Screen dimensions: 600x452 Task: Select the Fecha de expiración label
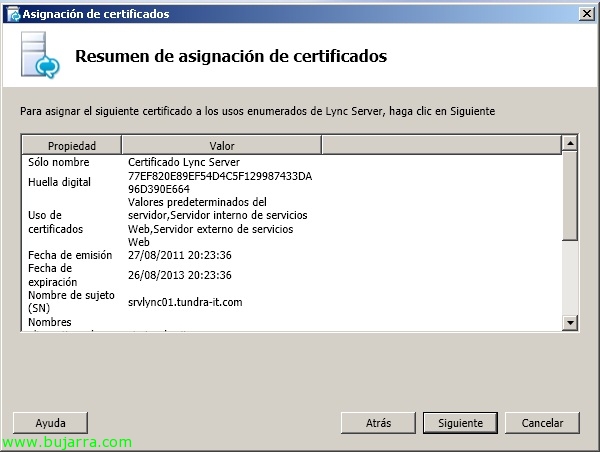52,275
